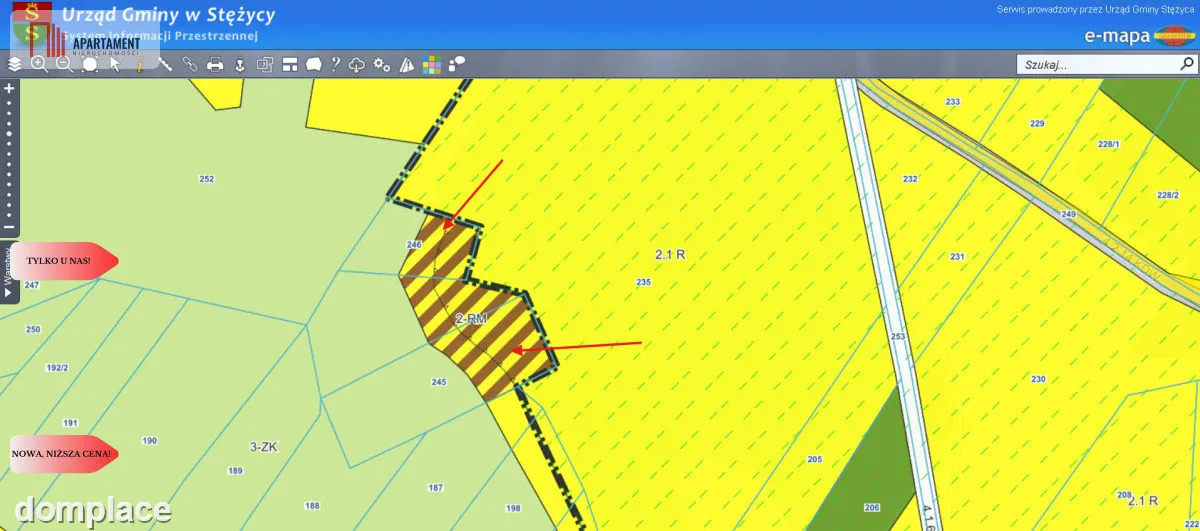1200x531 pixels.
Task: Select the measure ruler tool
Action: [x=165, y=64]
